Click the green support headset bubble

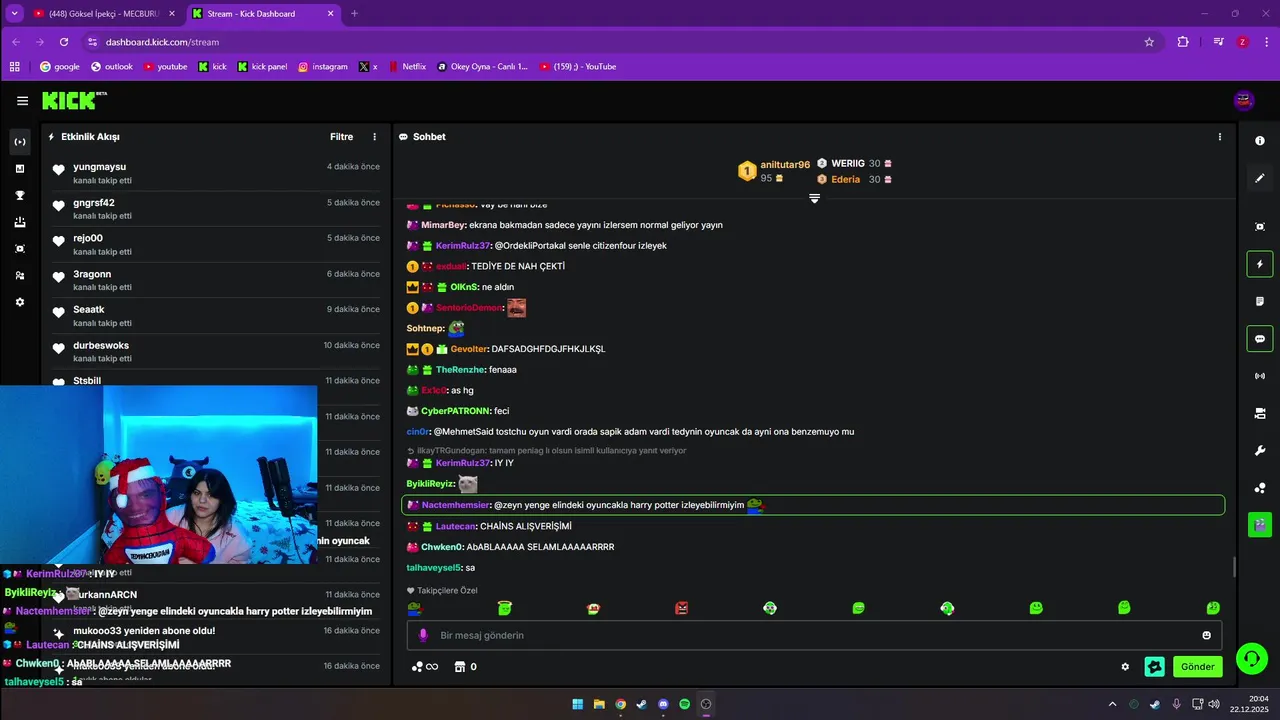click(1251, 658)
